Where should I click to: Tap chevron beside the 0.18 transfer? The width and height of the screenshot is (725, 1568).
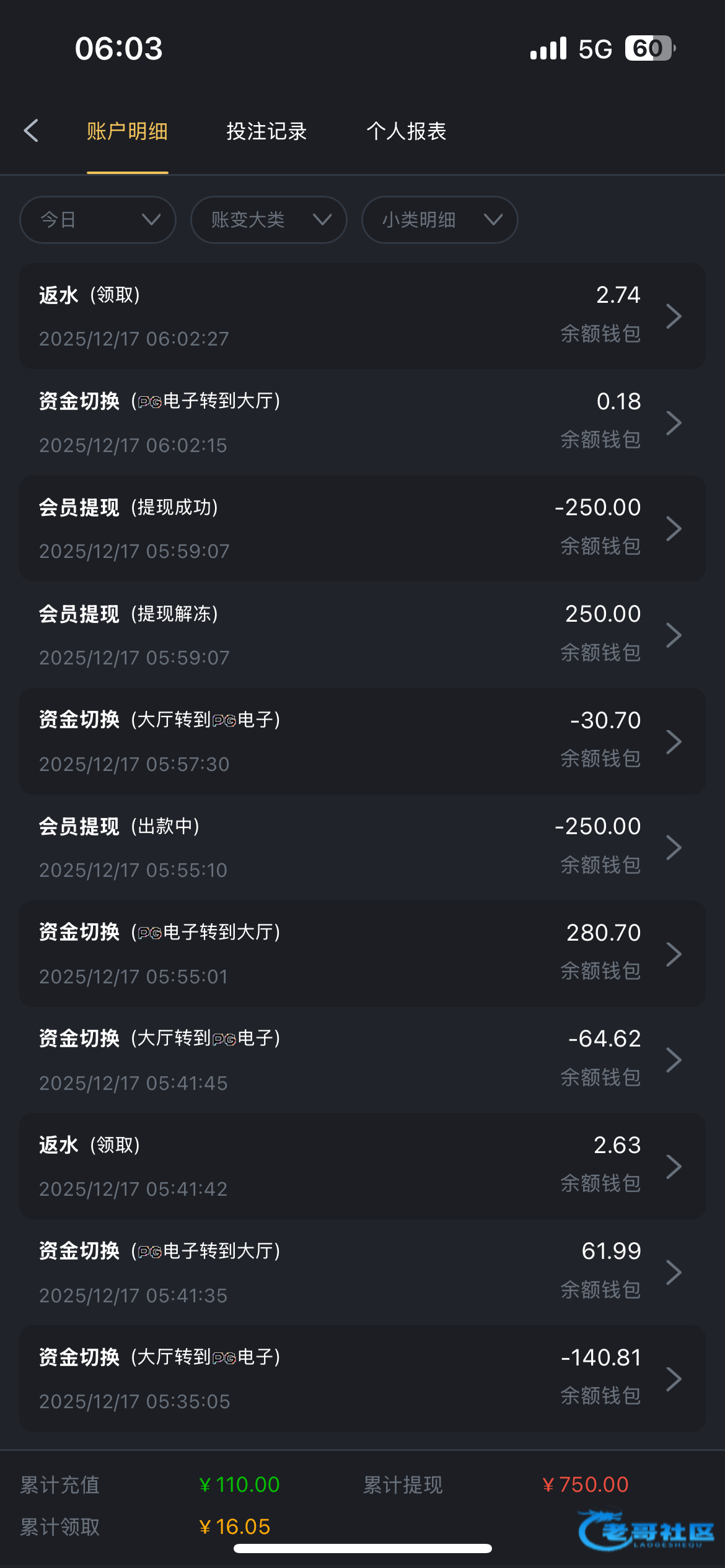(674, 423)
